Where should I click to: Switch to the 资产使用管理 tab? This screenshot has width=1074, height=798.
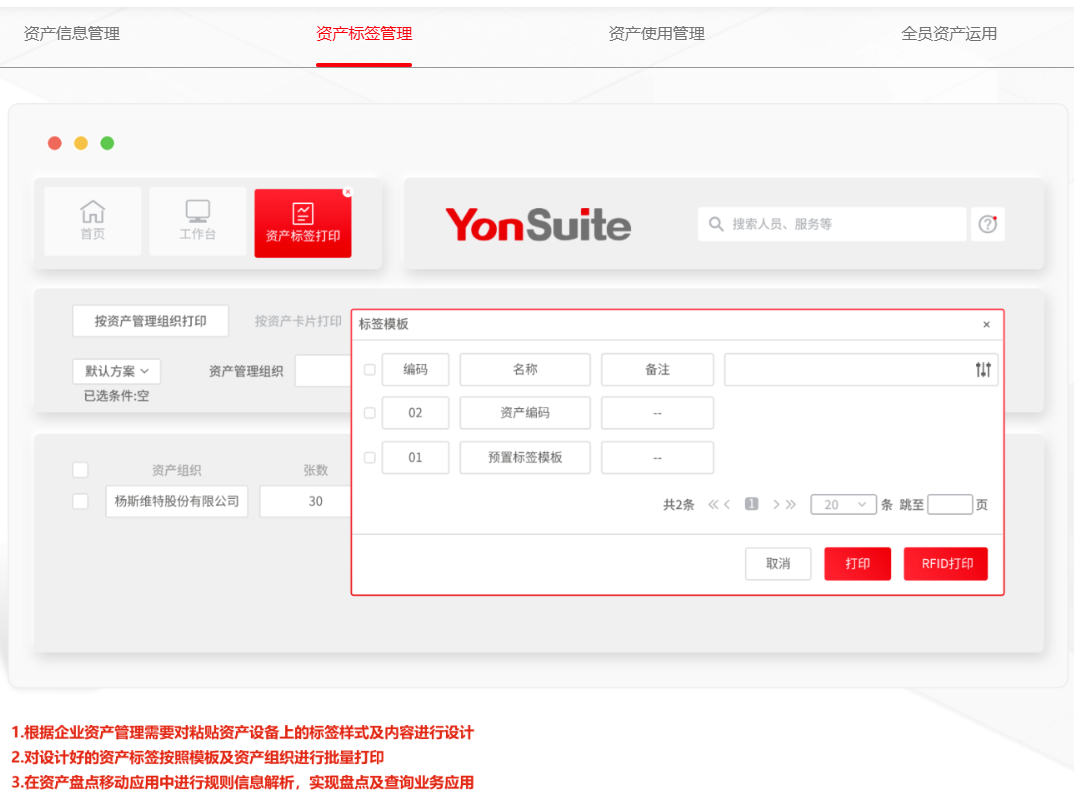coord(656,34)
